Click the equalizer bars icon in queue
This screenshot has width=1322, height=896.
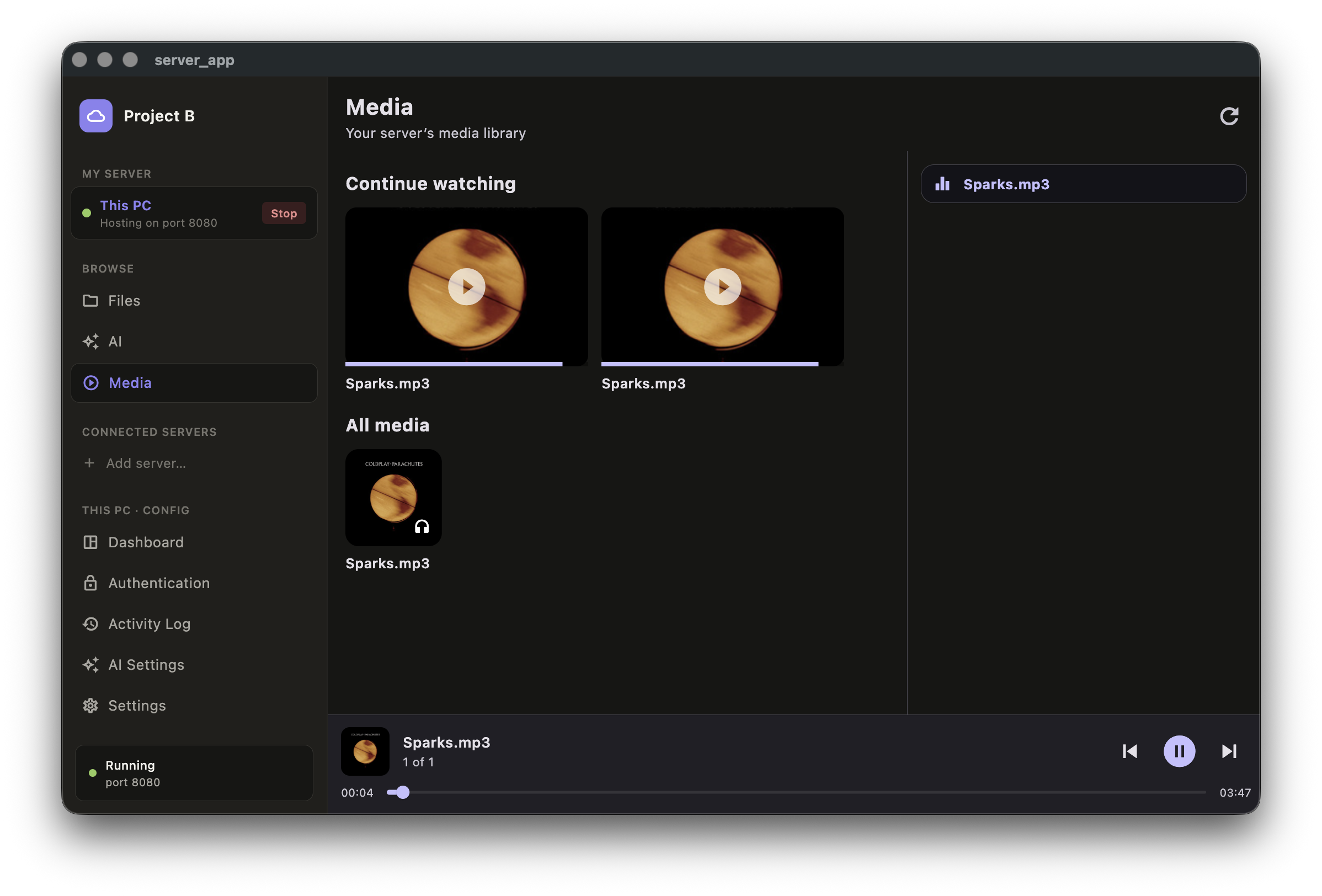click(942, 184)
